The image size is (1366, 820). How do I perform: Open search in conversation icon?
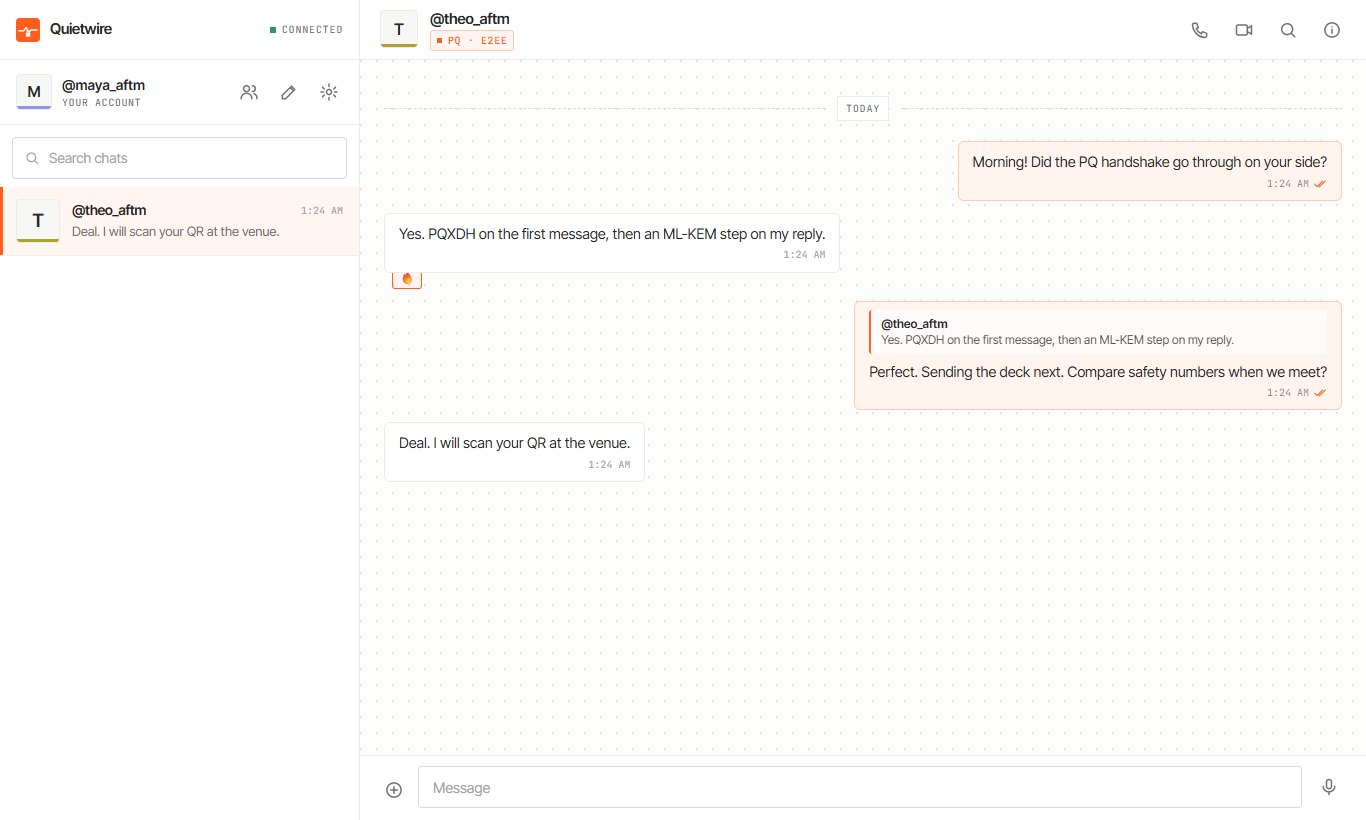pyautogui.click(x=1288, y=30)
